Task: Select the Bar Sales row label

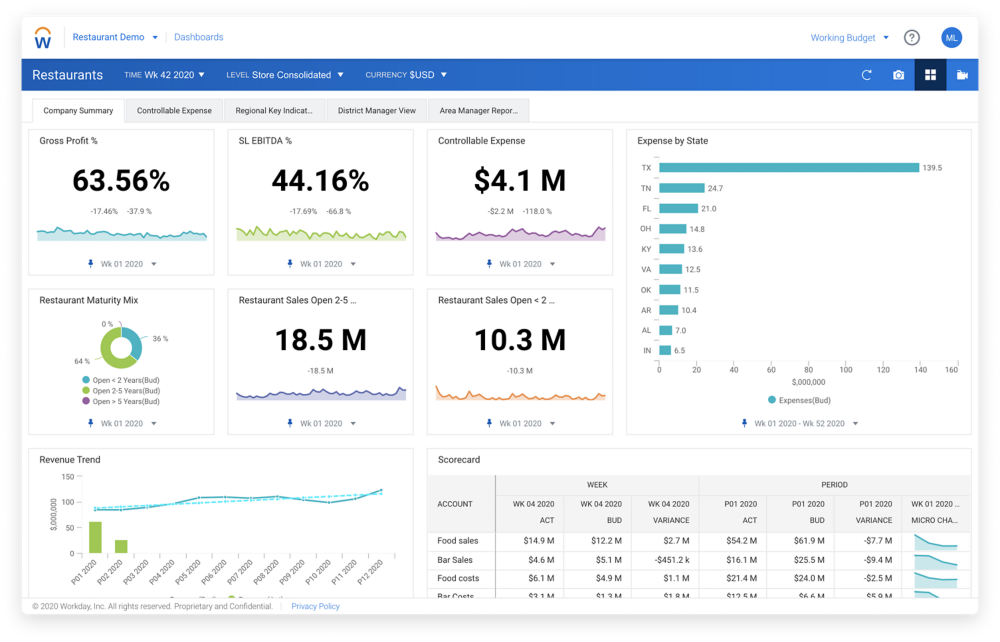Action: (x=455, y=560)
